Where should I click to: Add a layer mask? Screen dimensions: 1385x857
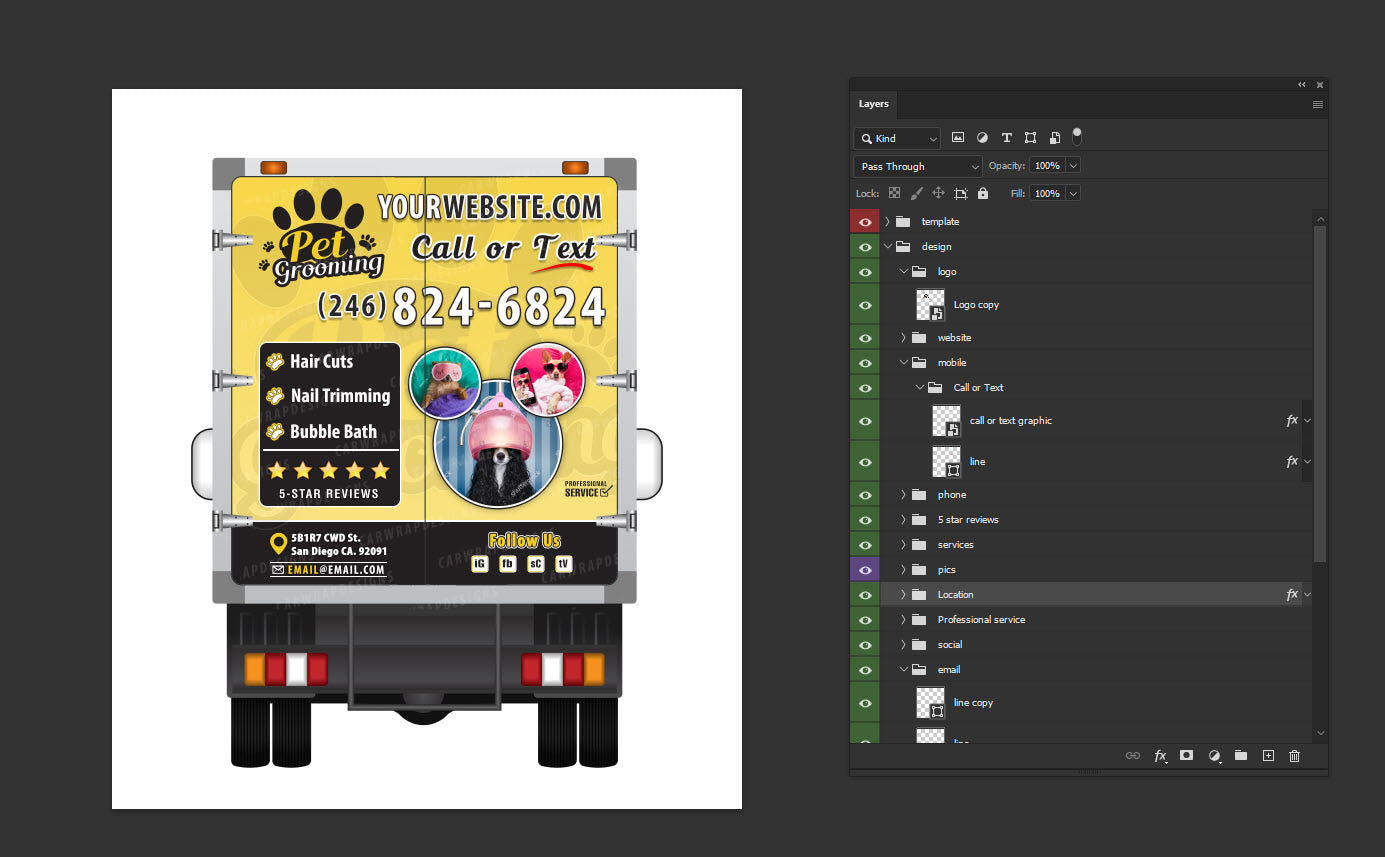coord(1186,756)
